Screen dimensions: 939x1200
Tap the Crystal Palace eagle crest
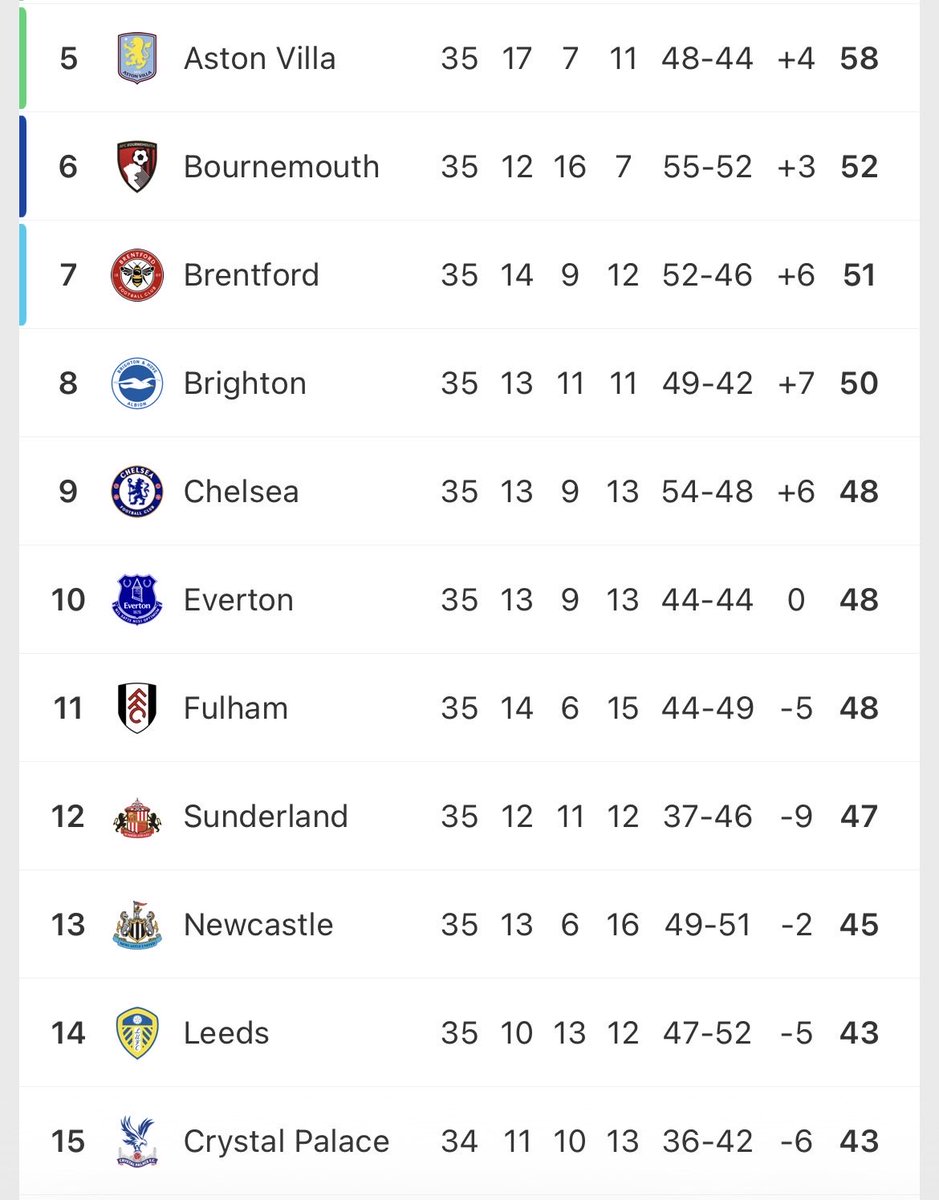pyautogui.click(x=137, y=1141)
